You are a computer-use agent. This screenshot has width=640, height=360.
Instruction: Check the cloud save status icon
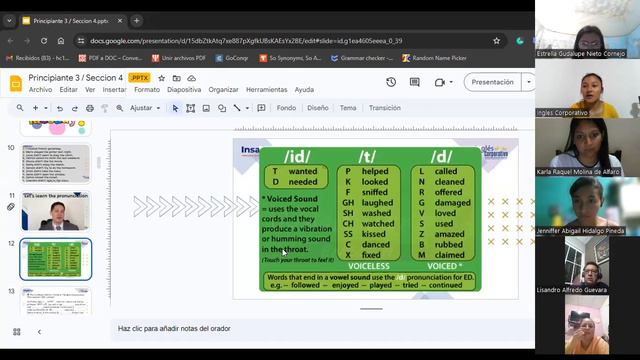coord(191,78)
